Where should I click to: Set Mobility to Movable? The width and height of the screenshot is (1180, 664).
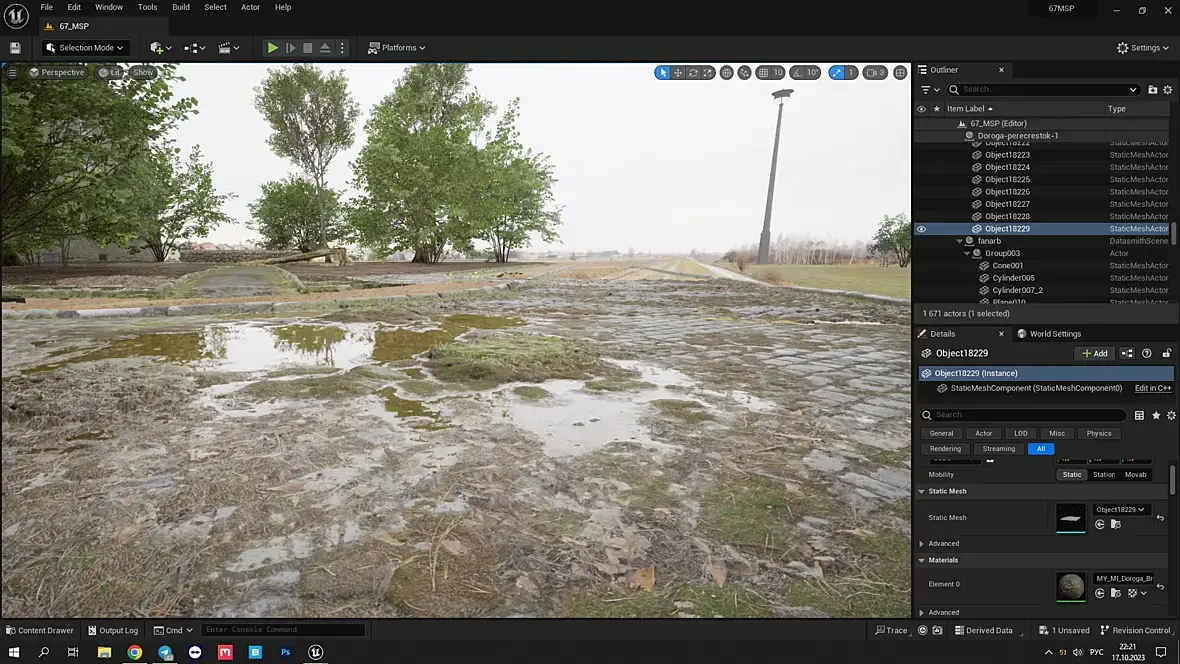[x=1136, y=474]
